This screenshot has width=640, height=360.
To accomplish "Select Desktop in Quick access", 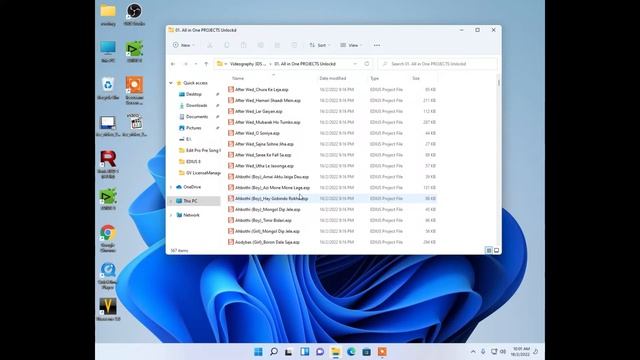I will point(194,94).
